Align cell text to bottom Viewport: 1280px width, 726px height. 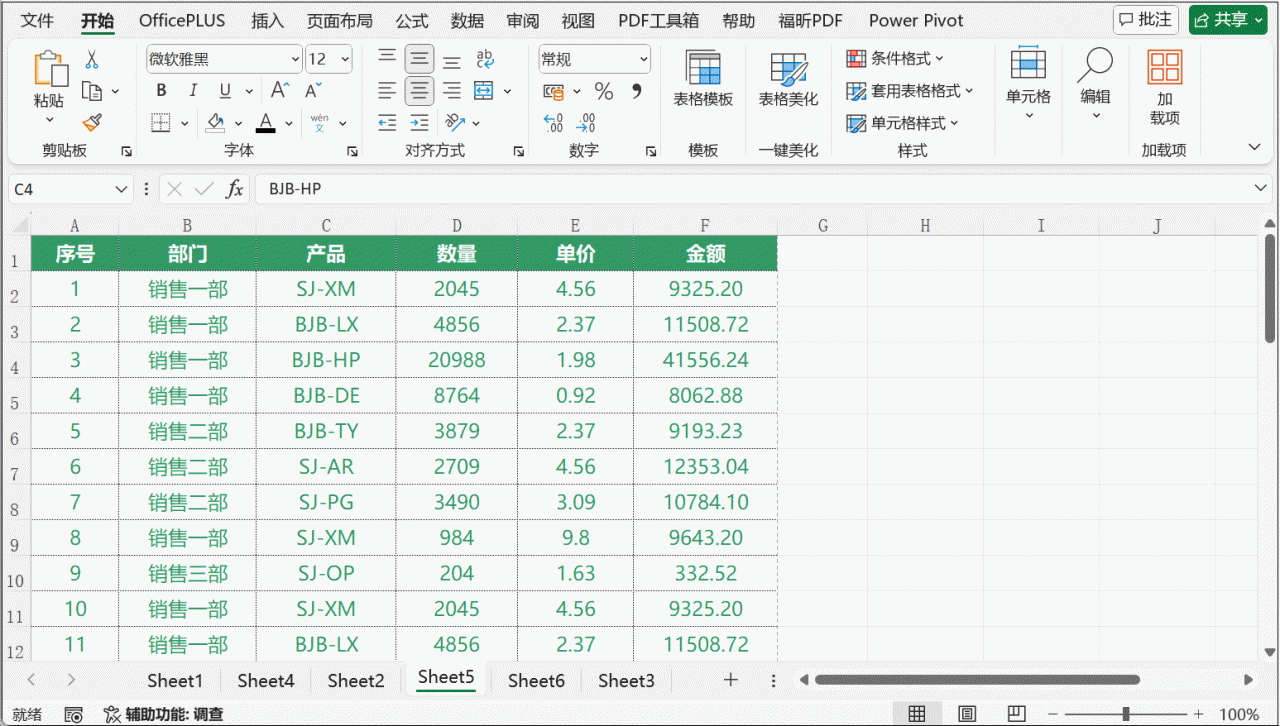pos(452,60)
